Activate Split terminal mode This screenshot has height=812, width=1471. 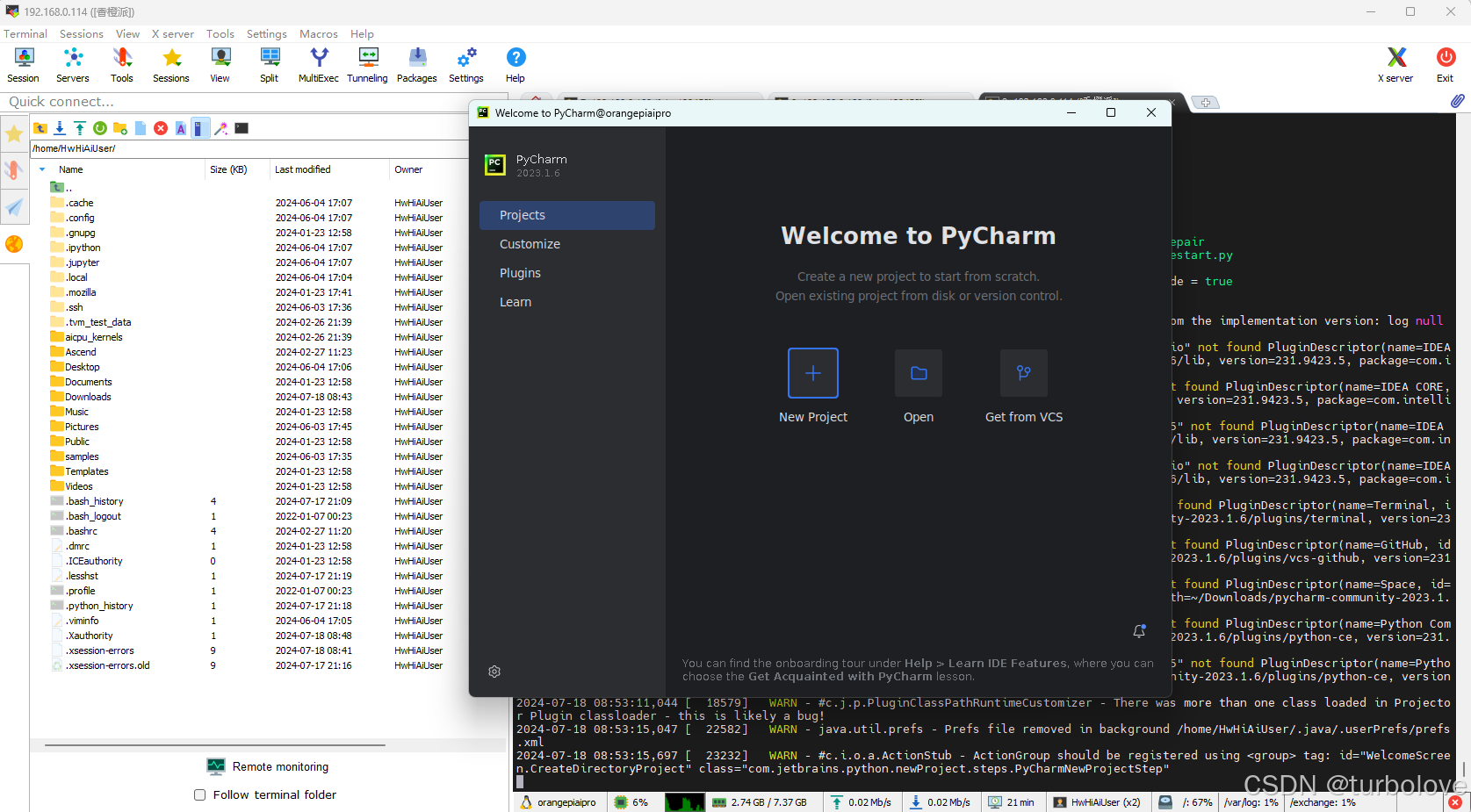pos(270,65)
